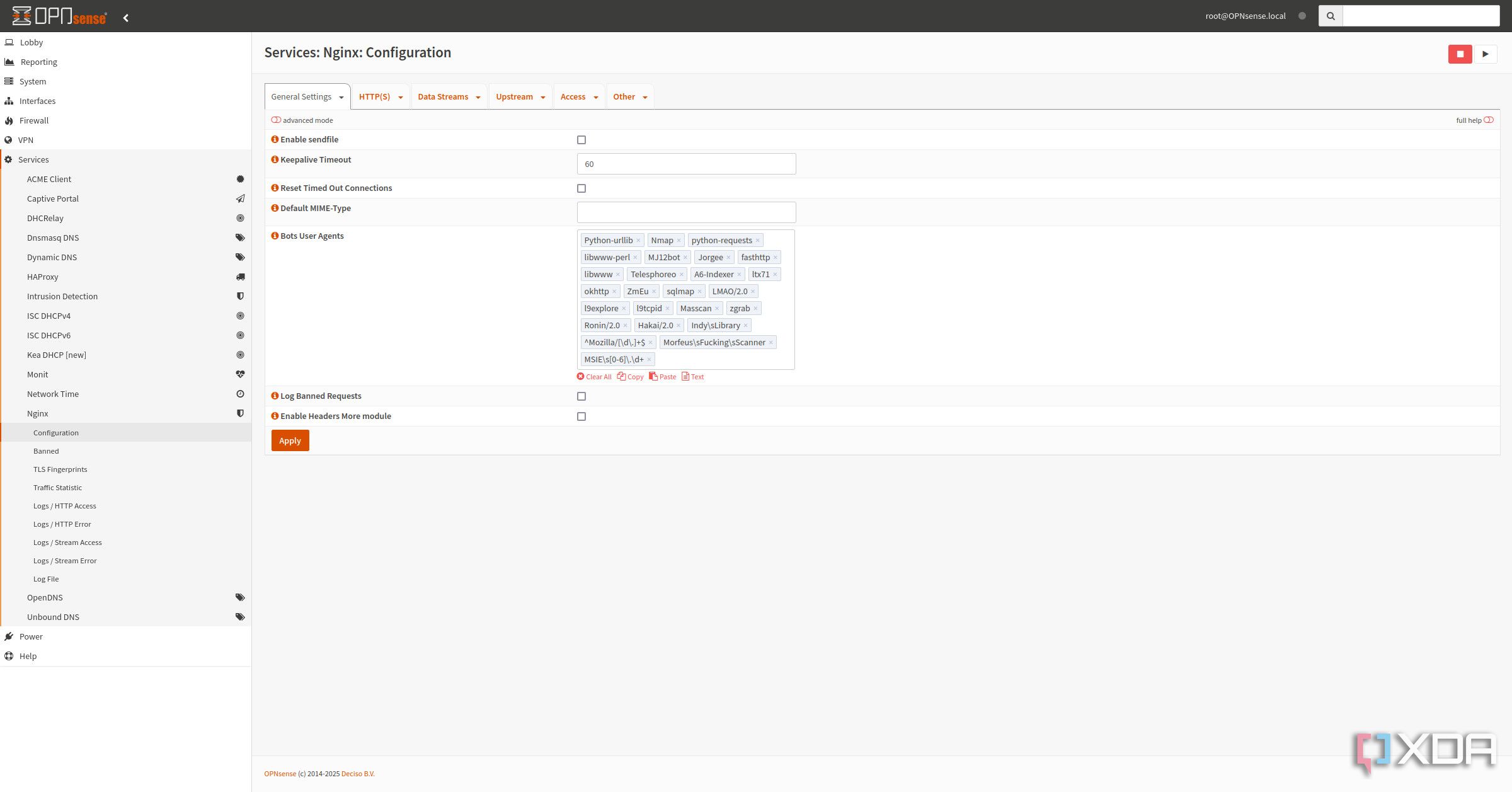
Task: Click the collapse sidebar arrow icon
Action: 126,16
